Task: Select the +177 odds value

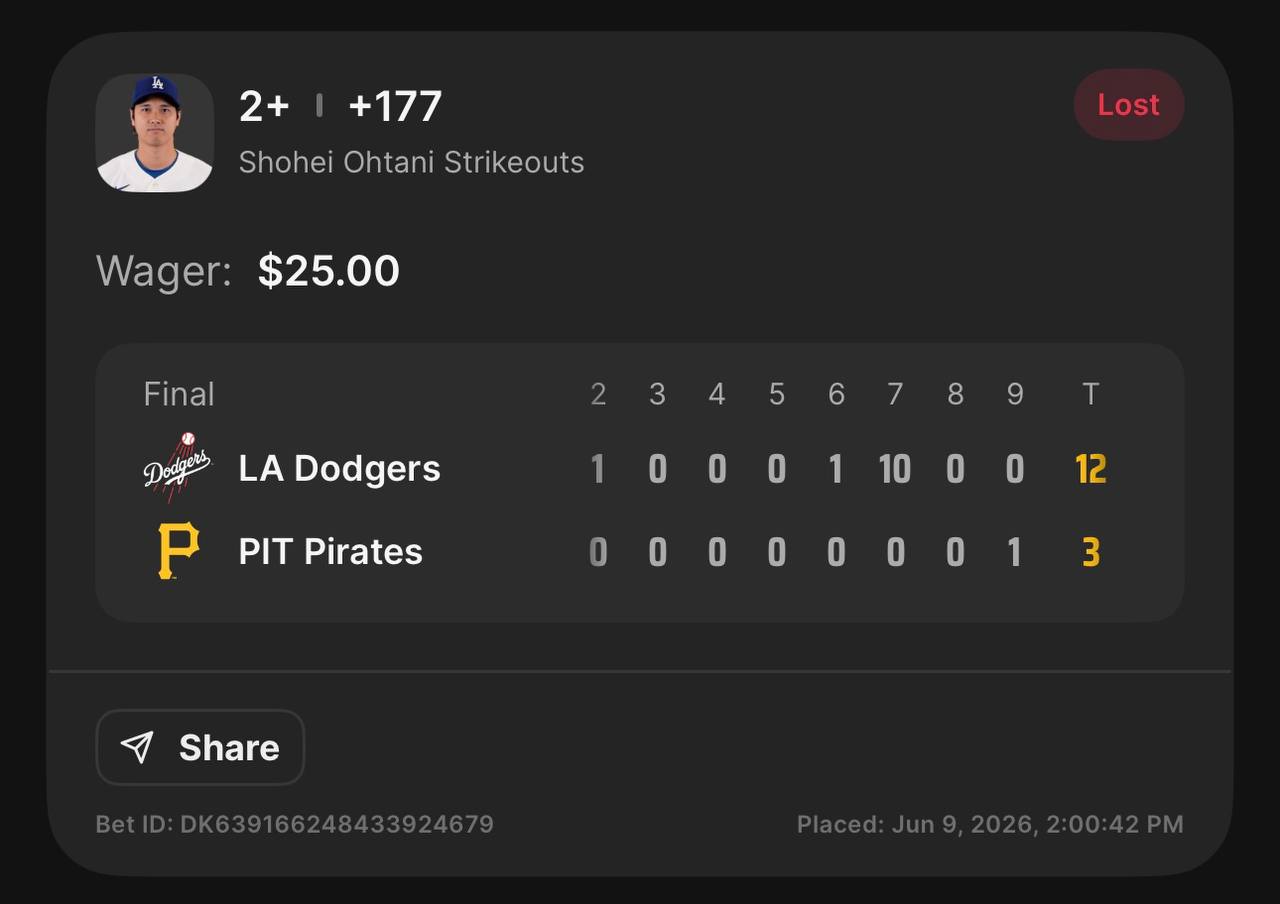Action: (395, 106)
